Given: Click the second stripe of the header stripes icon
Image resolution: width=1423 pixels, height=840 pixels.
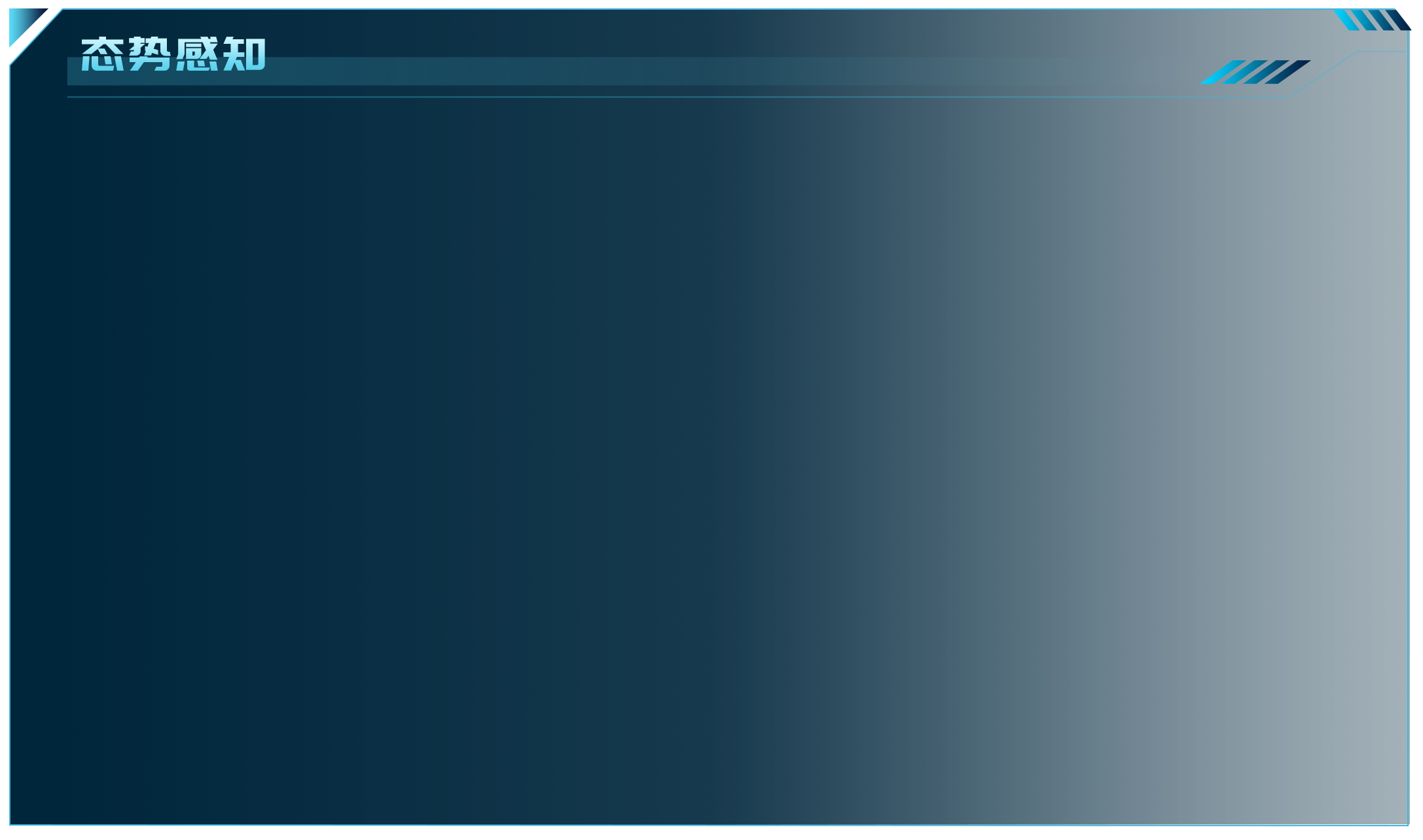Looking at the screenshot, I should (1244, 72).
